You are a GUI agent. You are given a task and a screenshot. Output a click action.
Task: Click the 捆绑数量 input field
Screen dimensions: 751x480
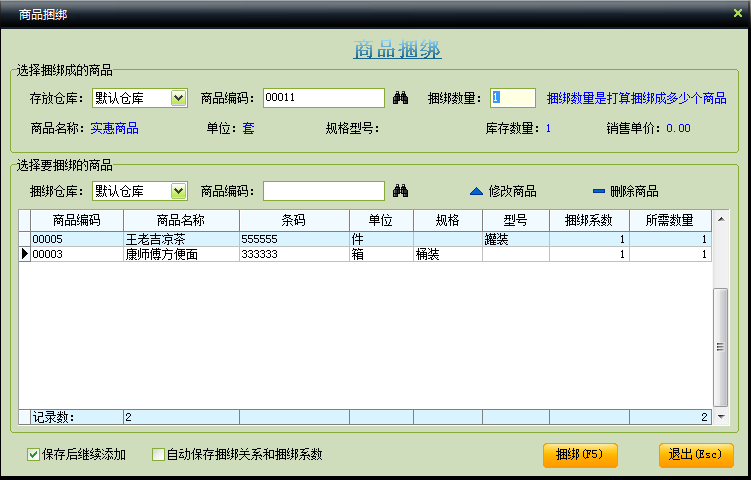point(513,98)
